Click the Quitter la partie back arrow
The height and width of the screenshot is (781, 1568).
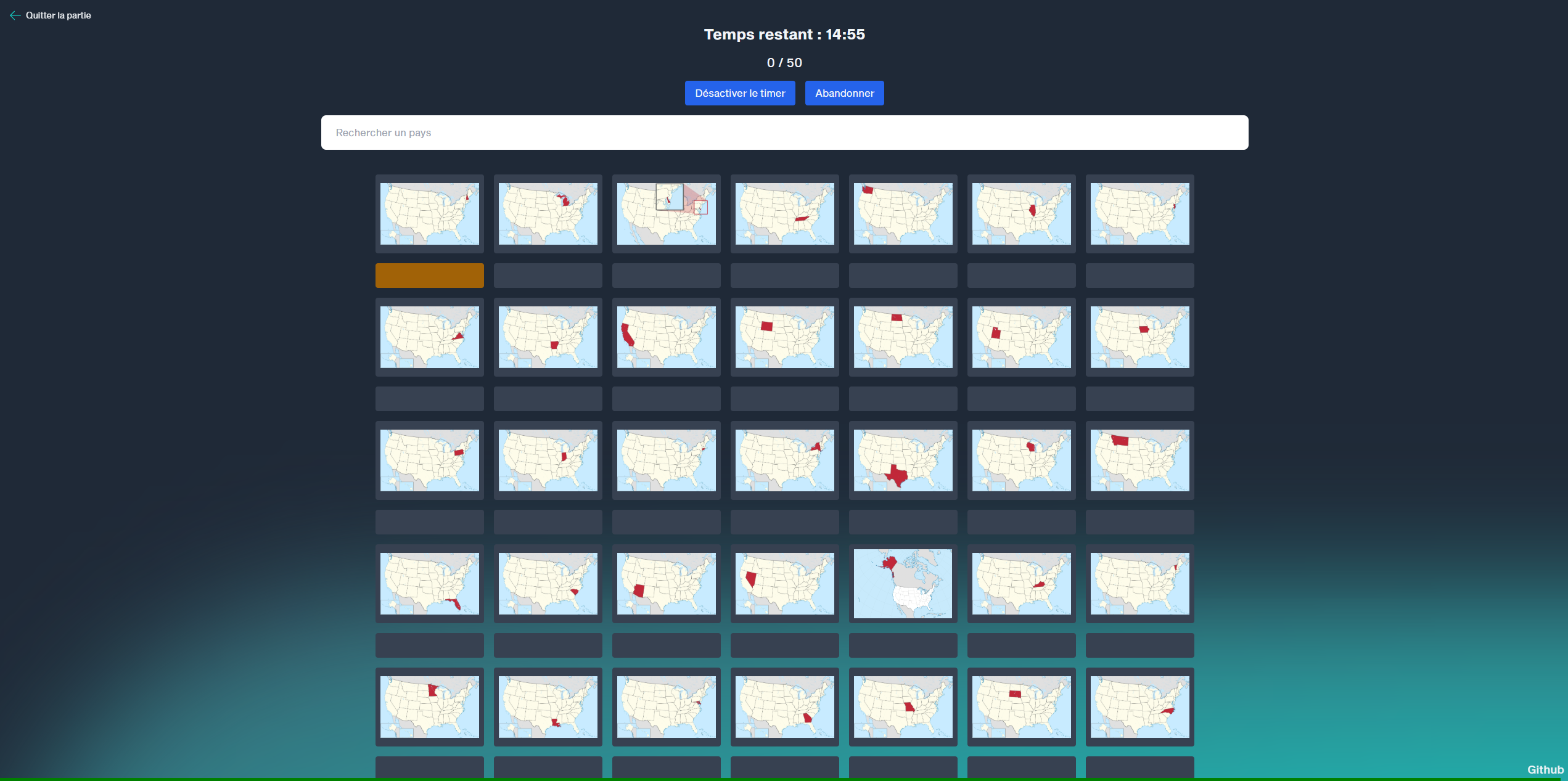pos(15,15)
